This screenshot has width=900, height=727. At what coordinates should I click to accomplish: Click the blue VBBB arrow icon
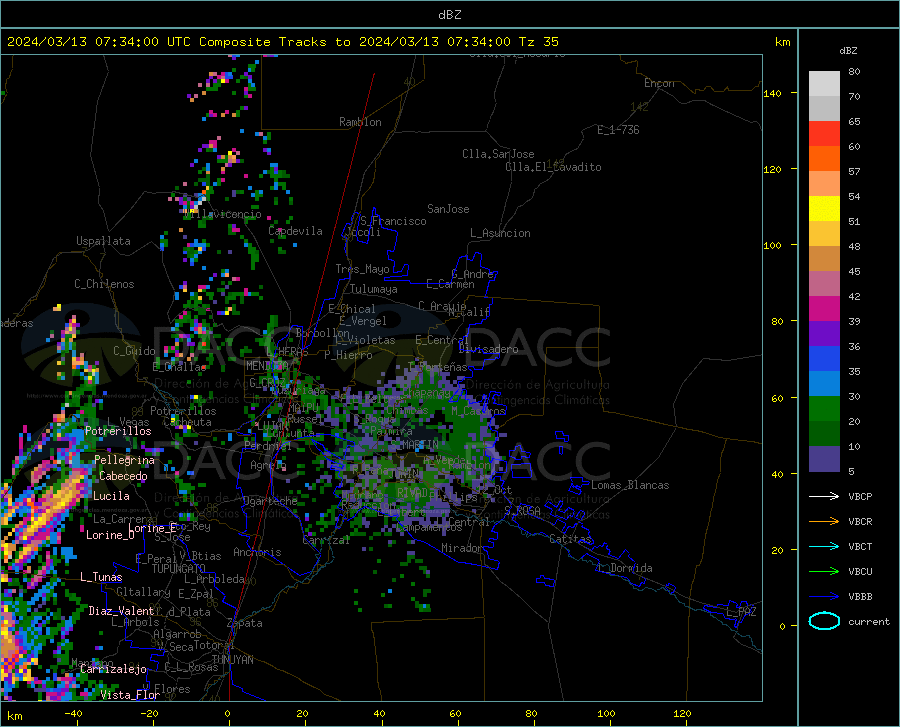click(824, 597)
